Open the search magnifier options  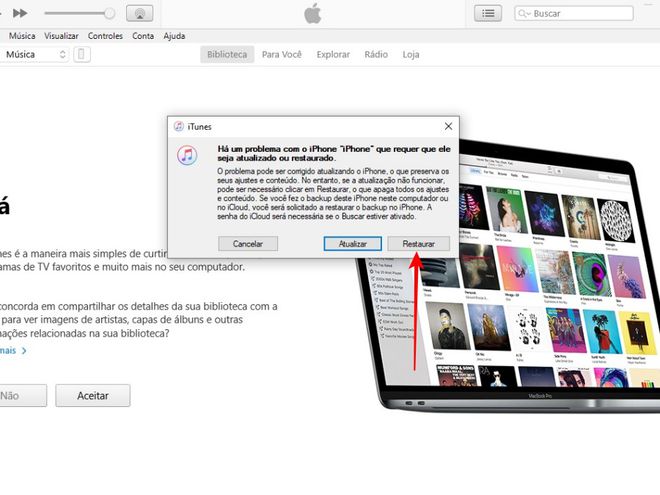pyautogui.click(x=524, y=13)
